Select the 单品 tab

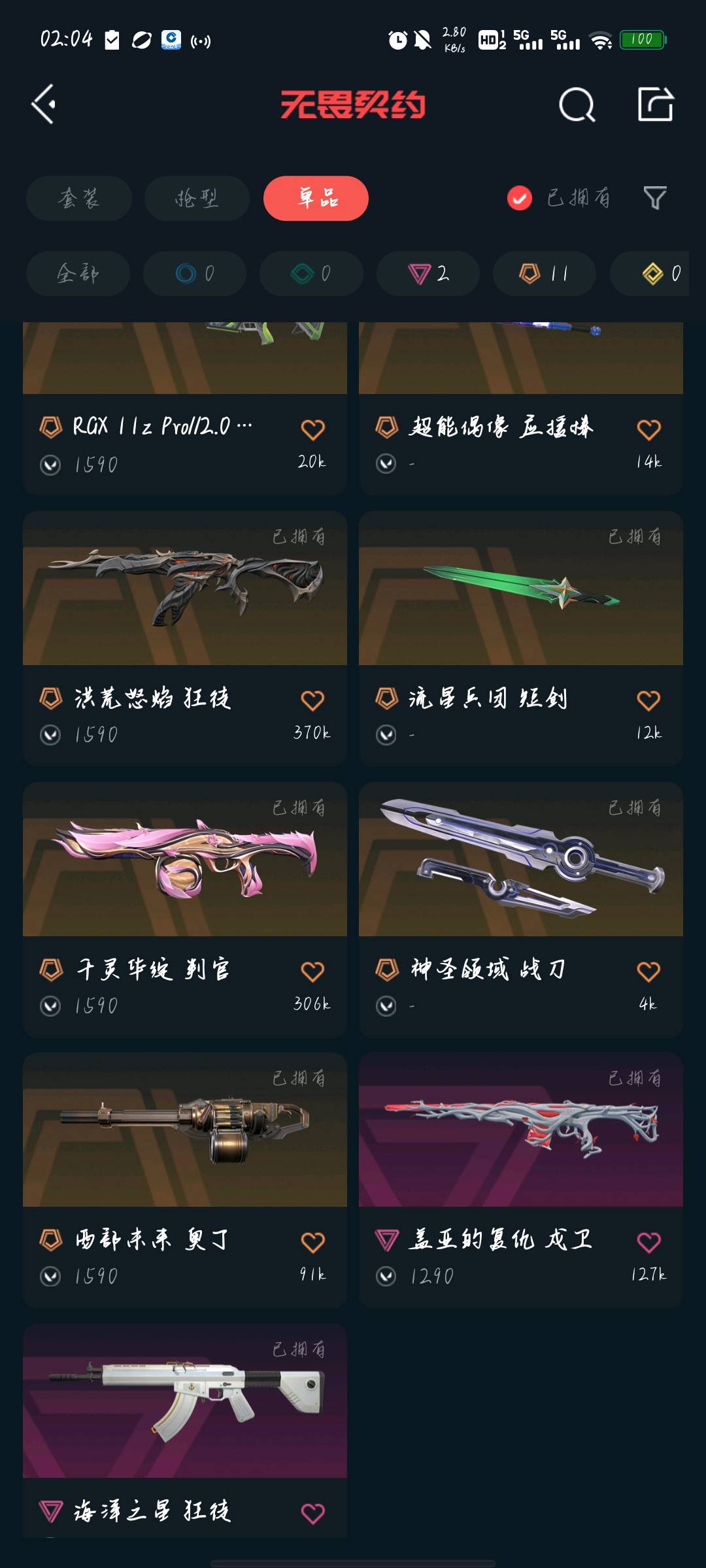[x=316, y=198]
